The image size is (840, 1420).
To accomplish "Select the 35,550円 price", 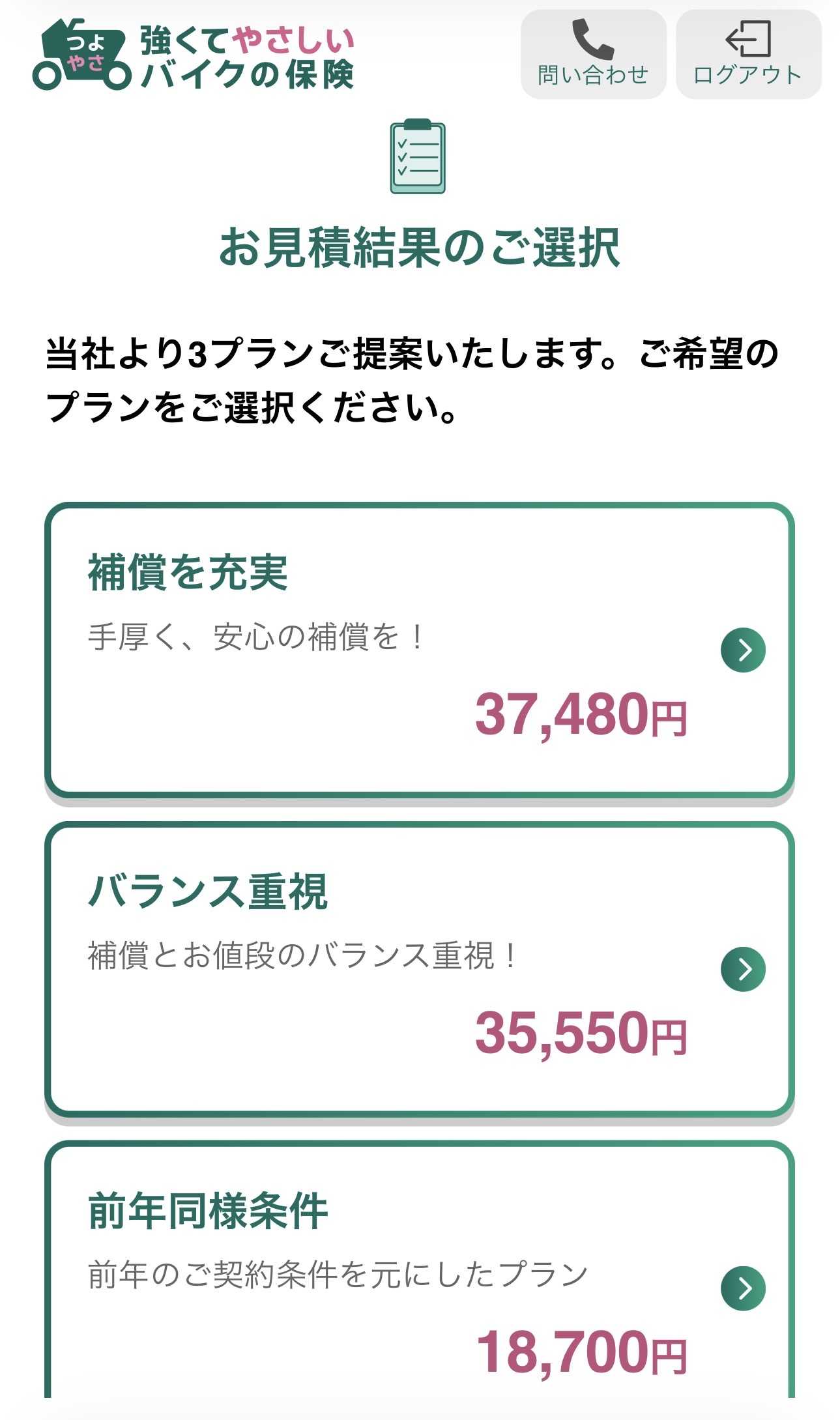I will coord(581,1034).
